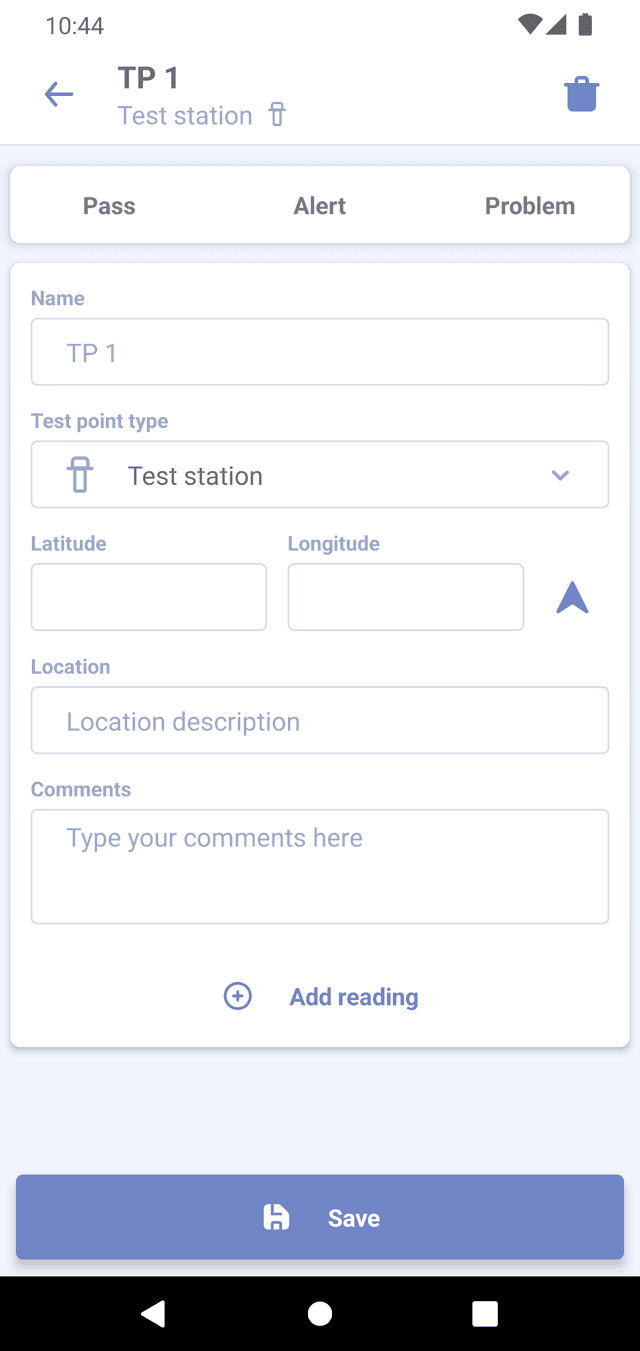Click the plus circle add icon
Image resolution: width=640 pixels, height=1351 pixels.
tap(237, 996)
